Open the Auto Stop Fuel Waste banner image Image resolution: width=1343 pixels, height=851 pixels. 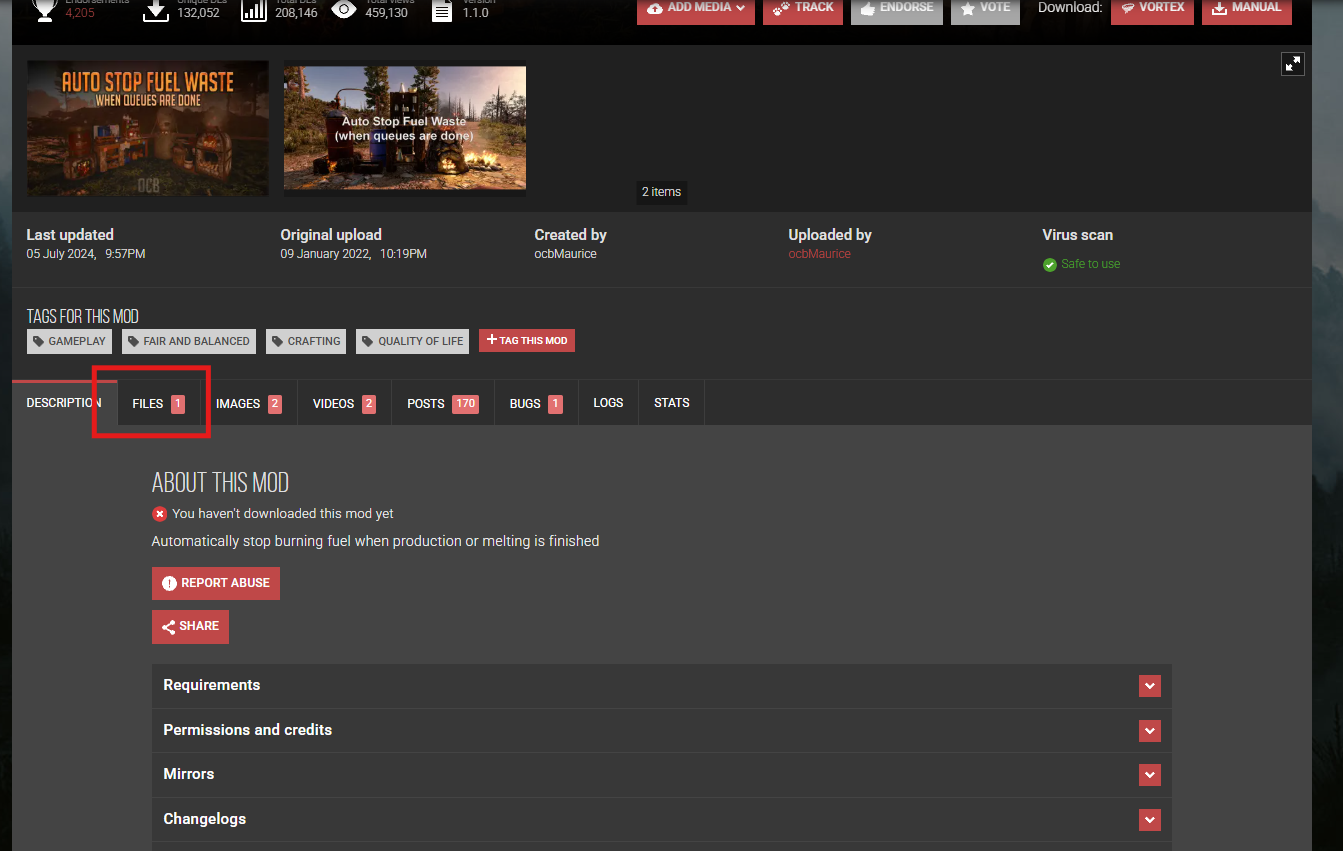click(148, 128)
